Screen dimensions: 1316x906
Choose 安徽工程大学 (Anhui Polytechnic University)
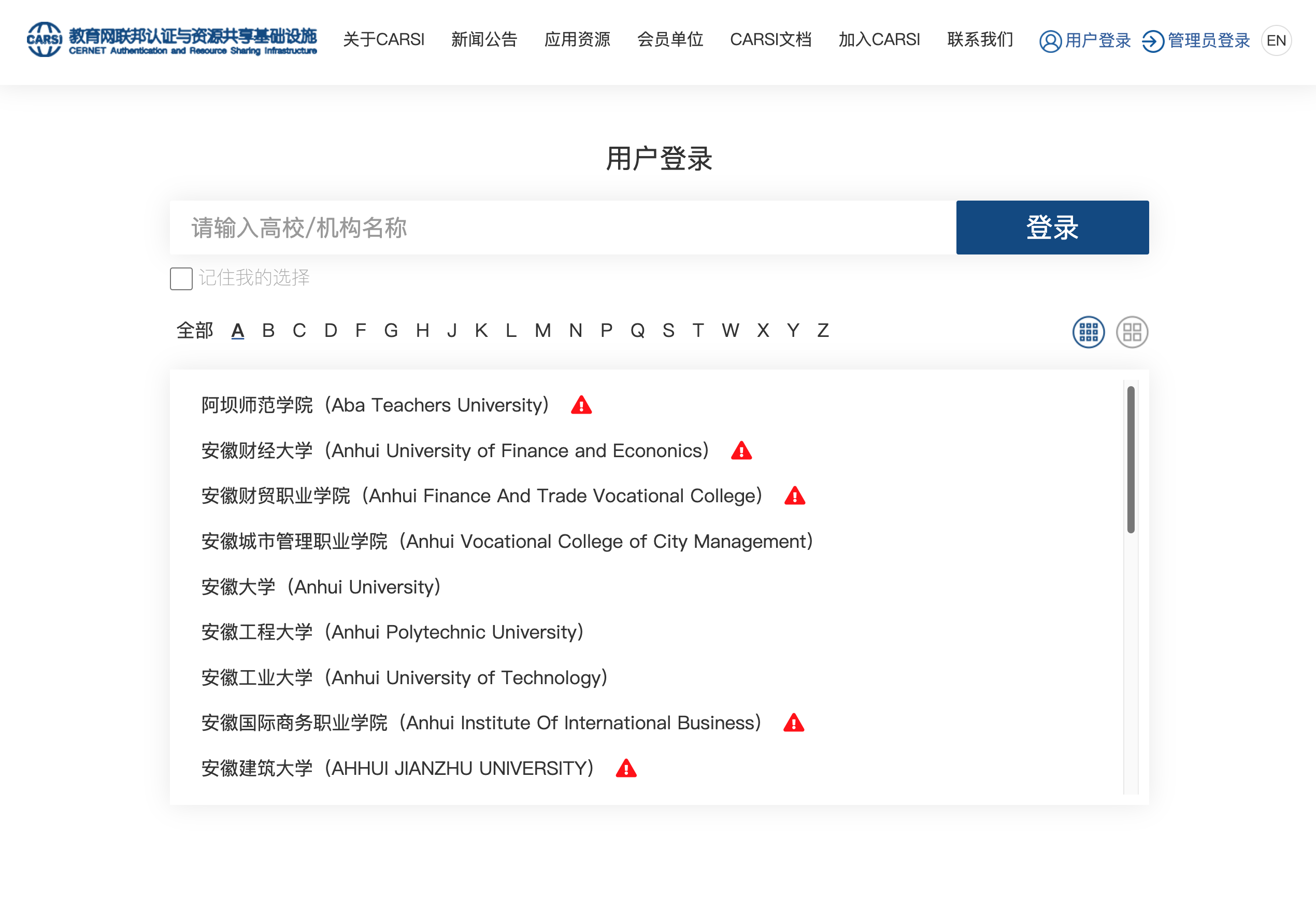click(393, 632)
